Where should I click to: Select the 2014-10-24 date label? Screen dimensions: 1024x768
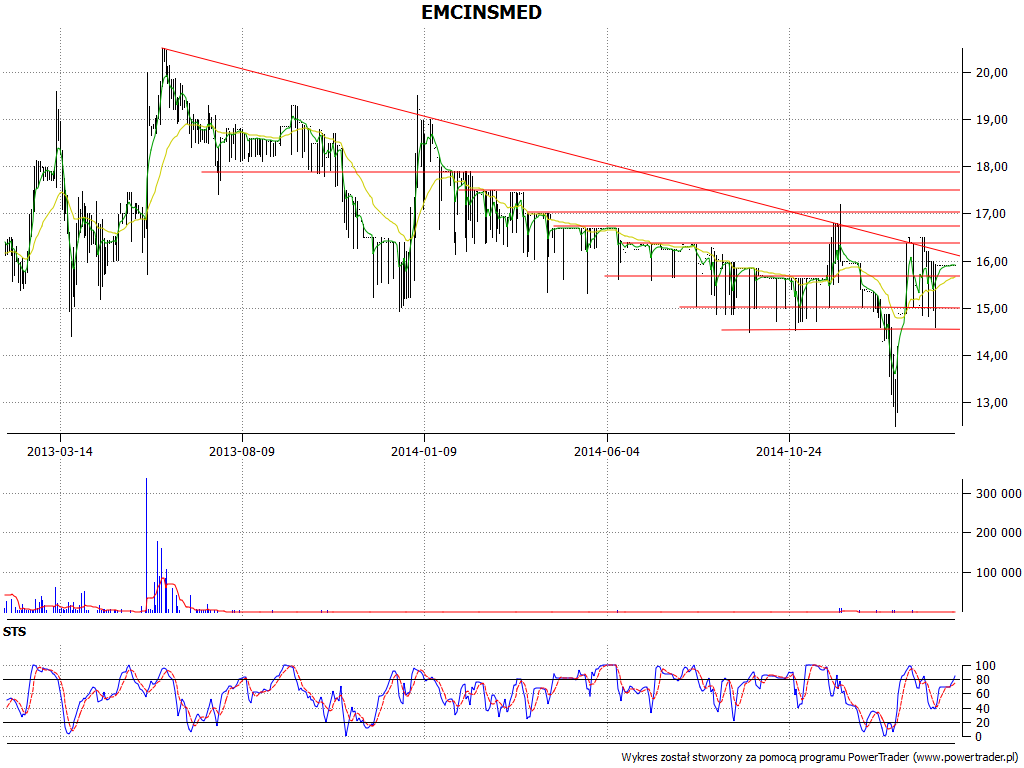pyautogui.click(x=789, y=451)
